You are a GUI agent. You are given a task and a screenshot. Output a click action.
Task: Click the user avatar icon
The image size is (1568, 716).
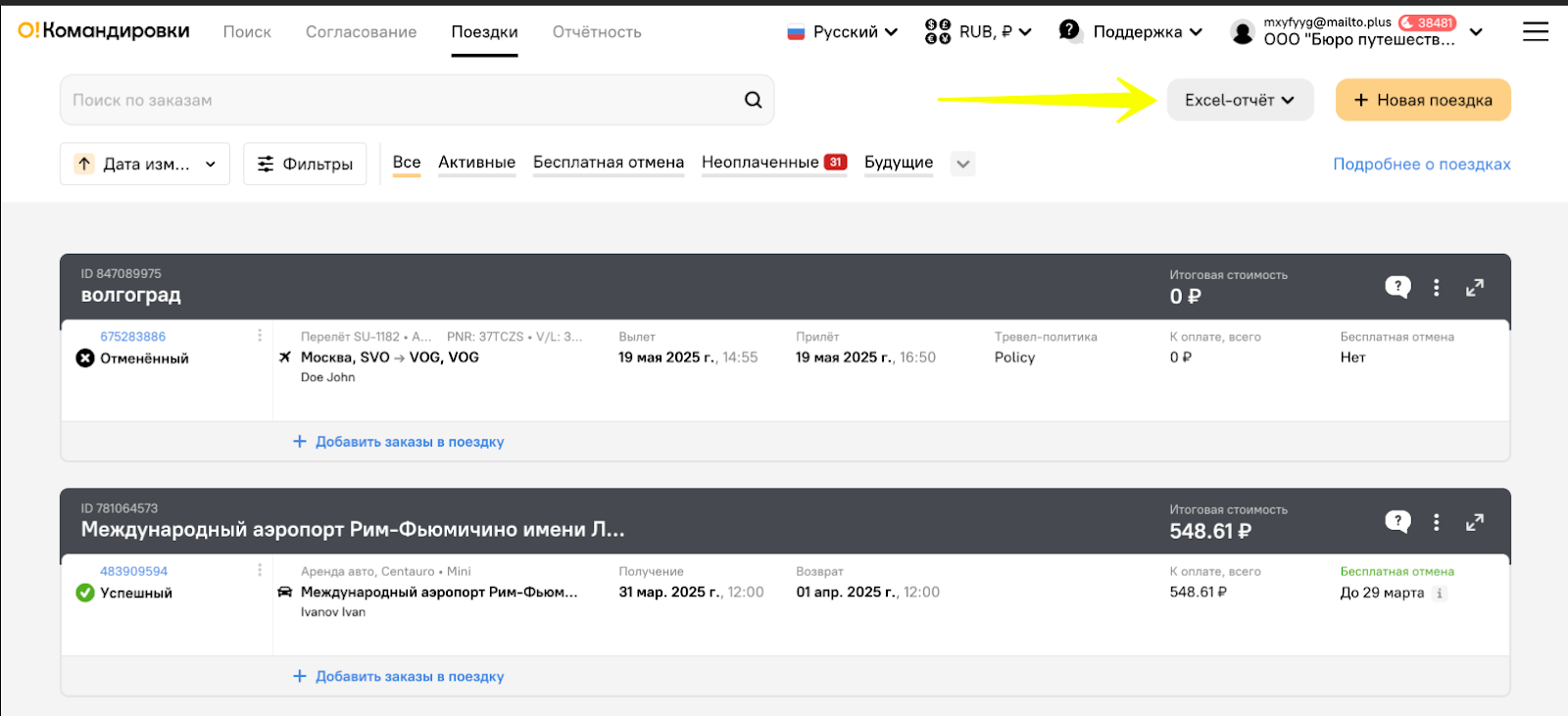click(x=1243, y=32)
